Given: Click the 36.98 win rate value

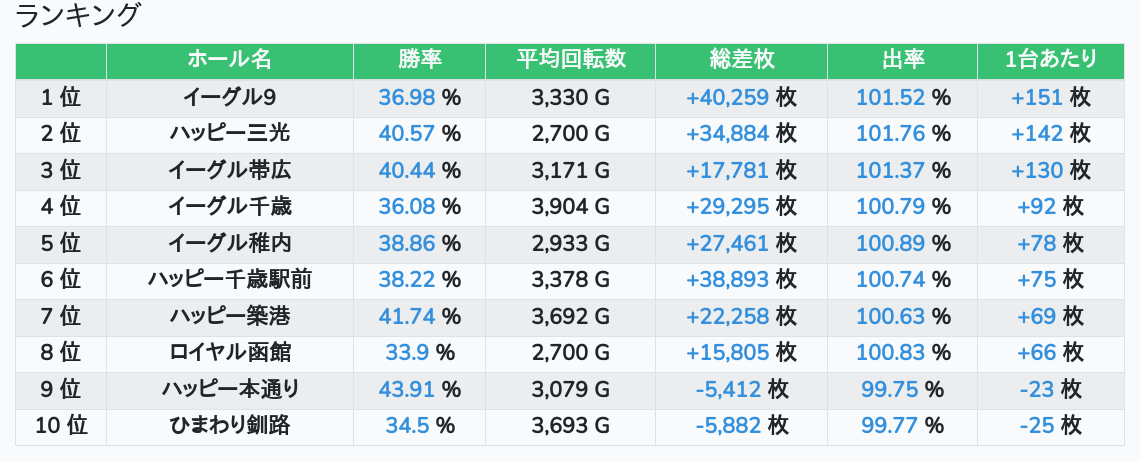Looking at the screenshot, I should pos(408,97).
